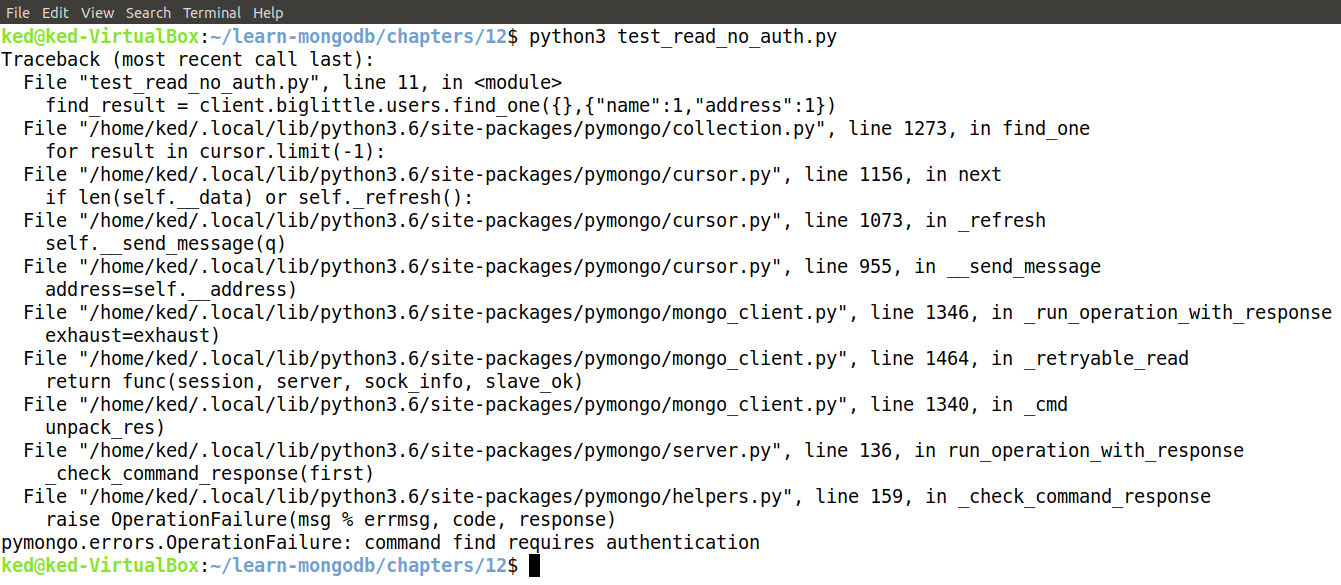1341x585 pixels.
Task: Click the 'return func(session, server...' line
Action: pos(314,382)
